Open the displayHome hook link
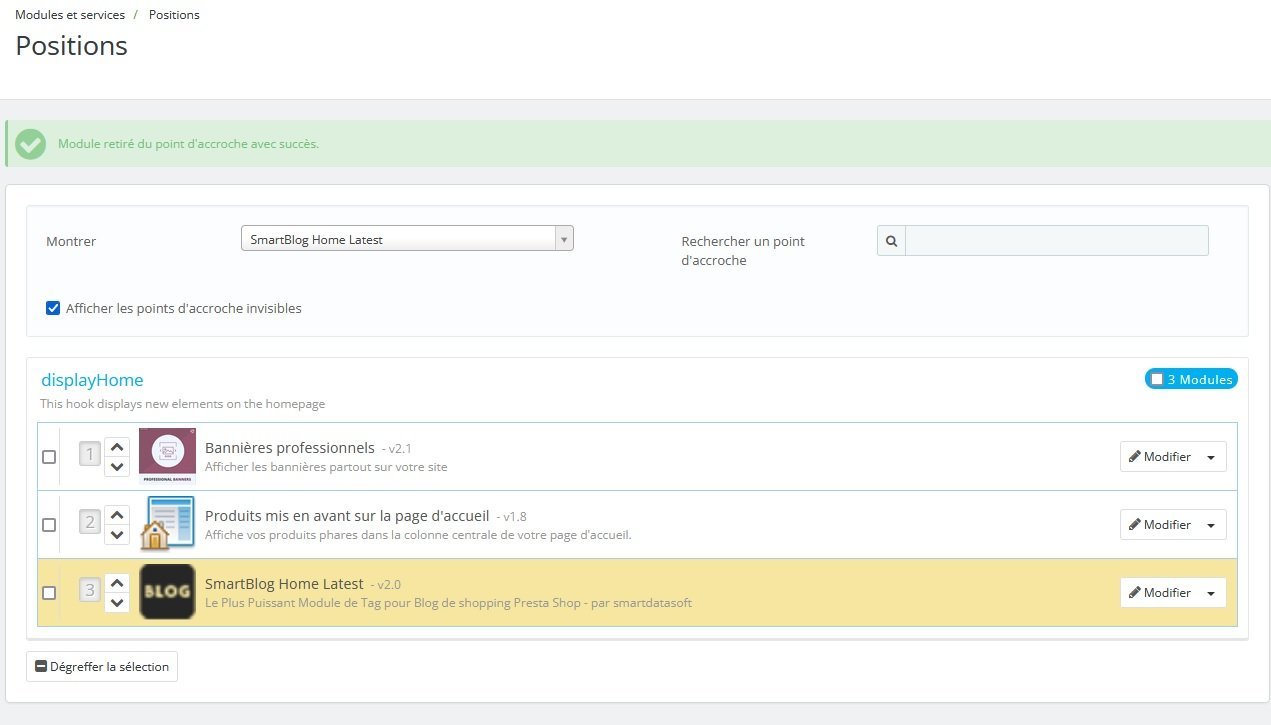 pos(92,380)
